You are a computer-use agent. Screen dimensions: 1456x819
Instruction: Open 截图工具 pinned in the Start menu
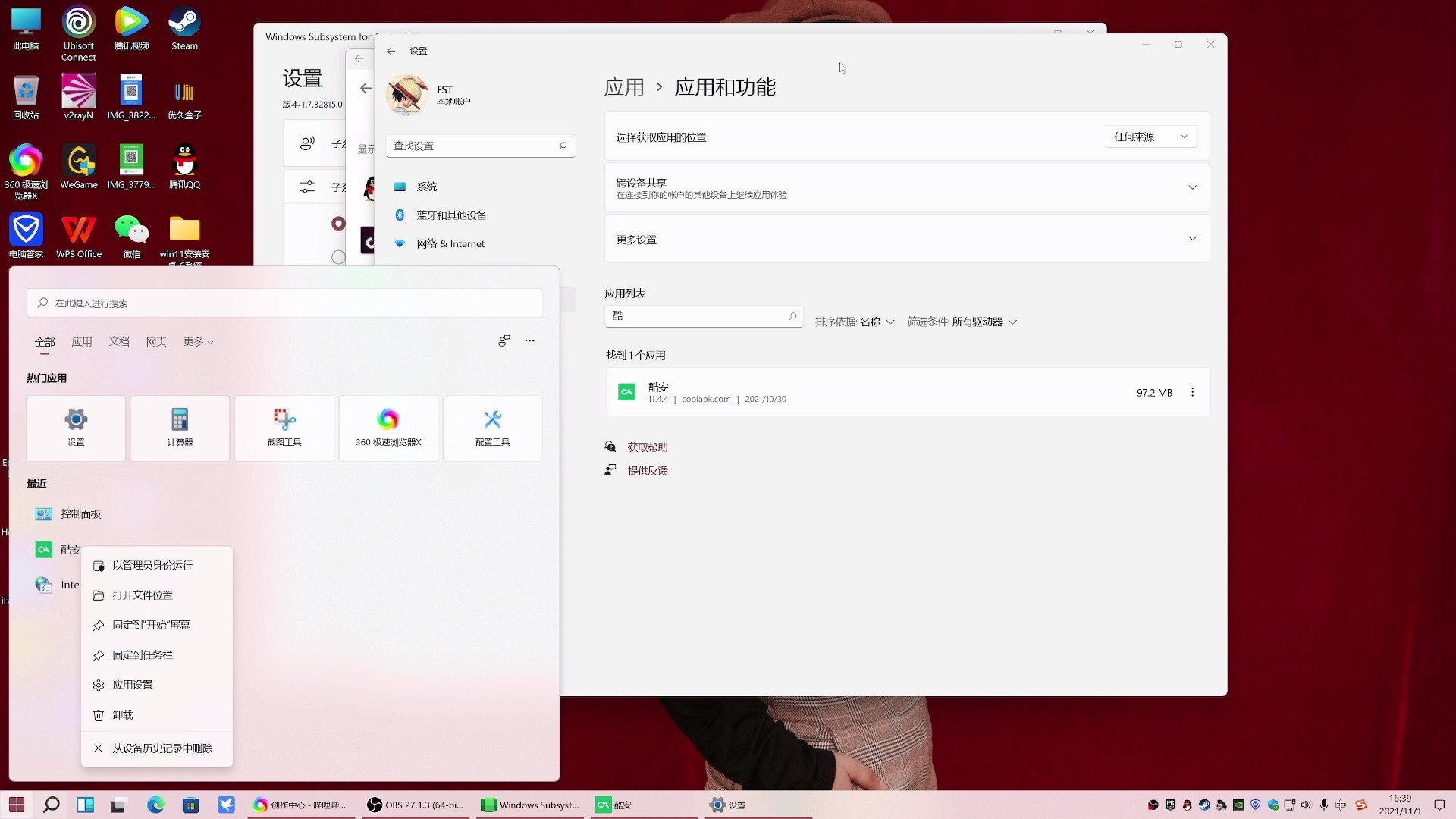pos(284,428)
